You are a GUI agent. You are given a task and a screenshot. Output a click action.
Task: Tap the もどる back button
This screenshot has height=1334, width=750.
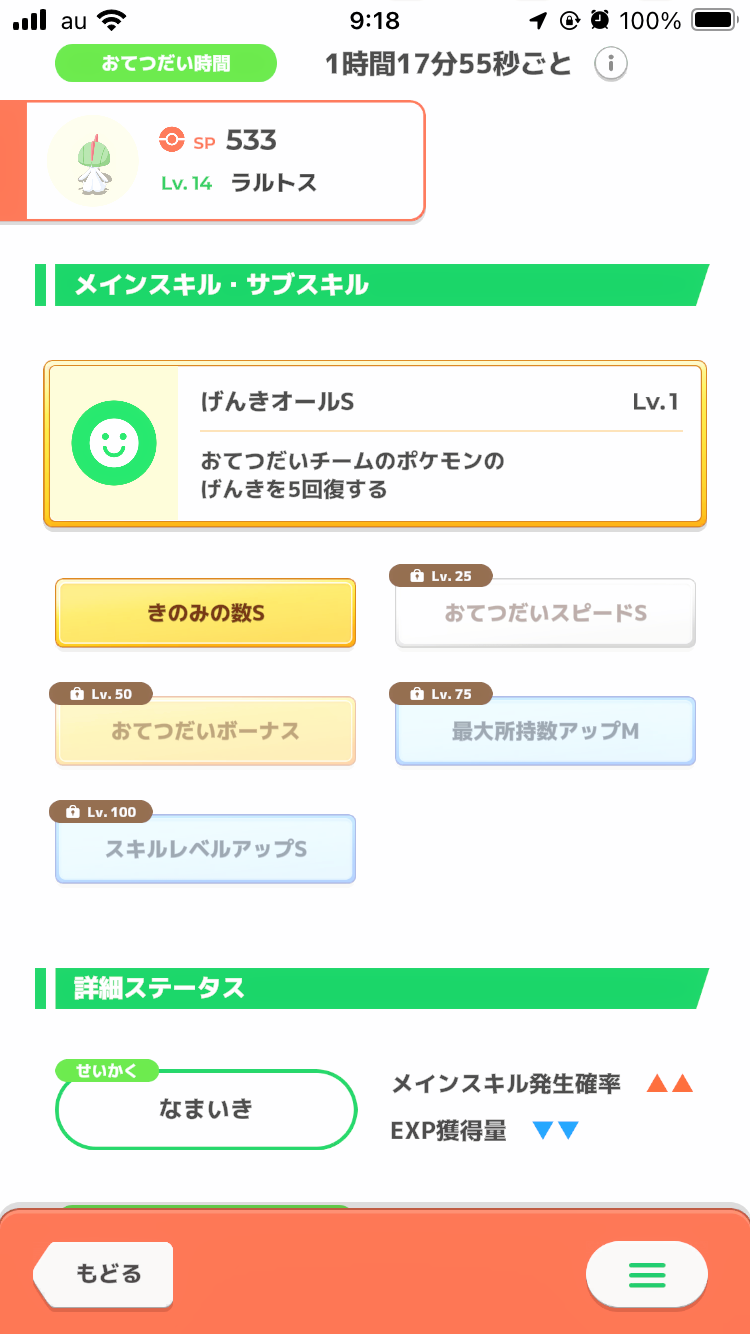[104, 1274]
